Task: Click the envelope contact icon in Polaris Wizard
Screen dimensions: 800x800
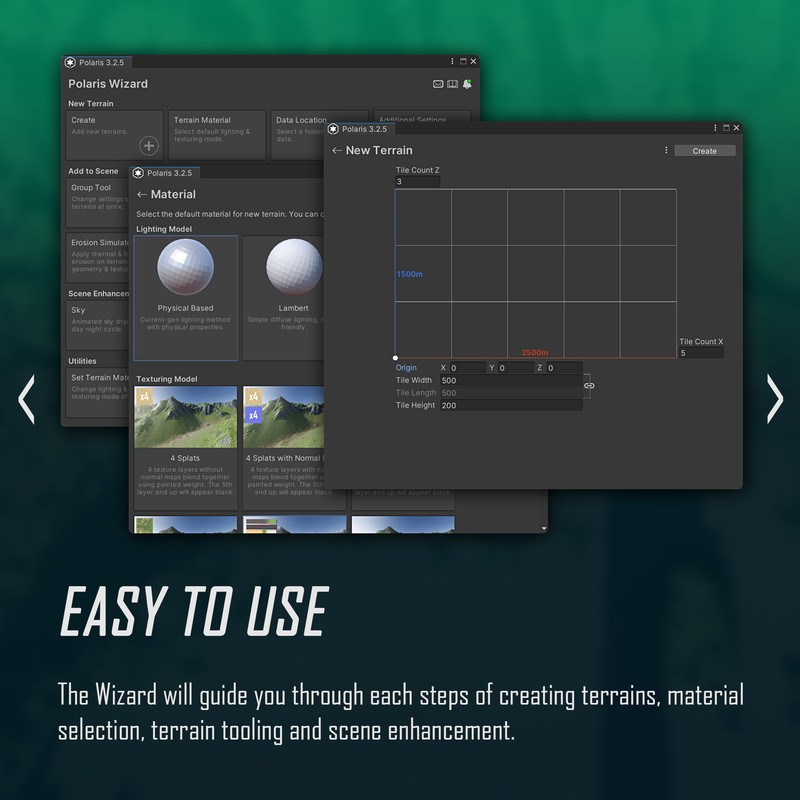Action: [438, 84]
